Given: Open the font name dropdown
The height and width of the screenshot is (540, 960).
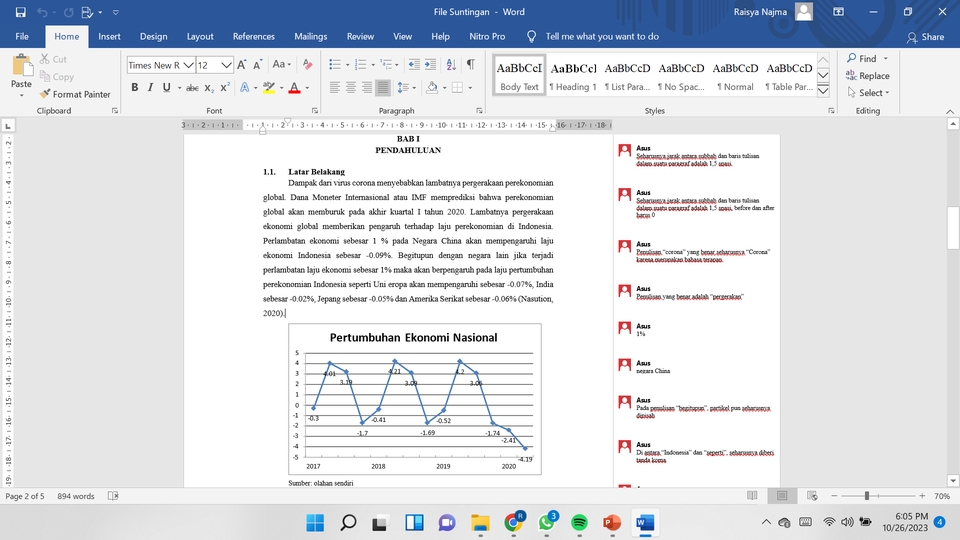Looking at the screenshot, I should tap(188, 65).
